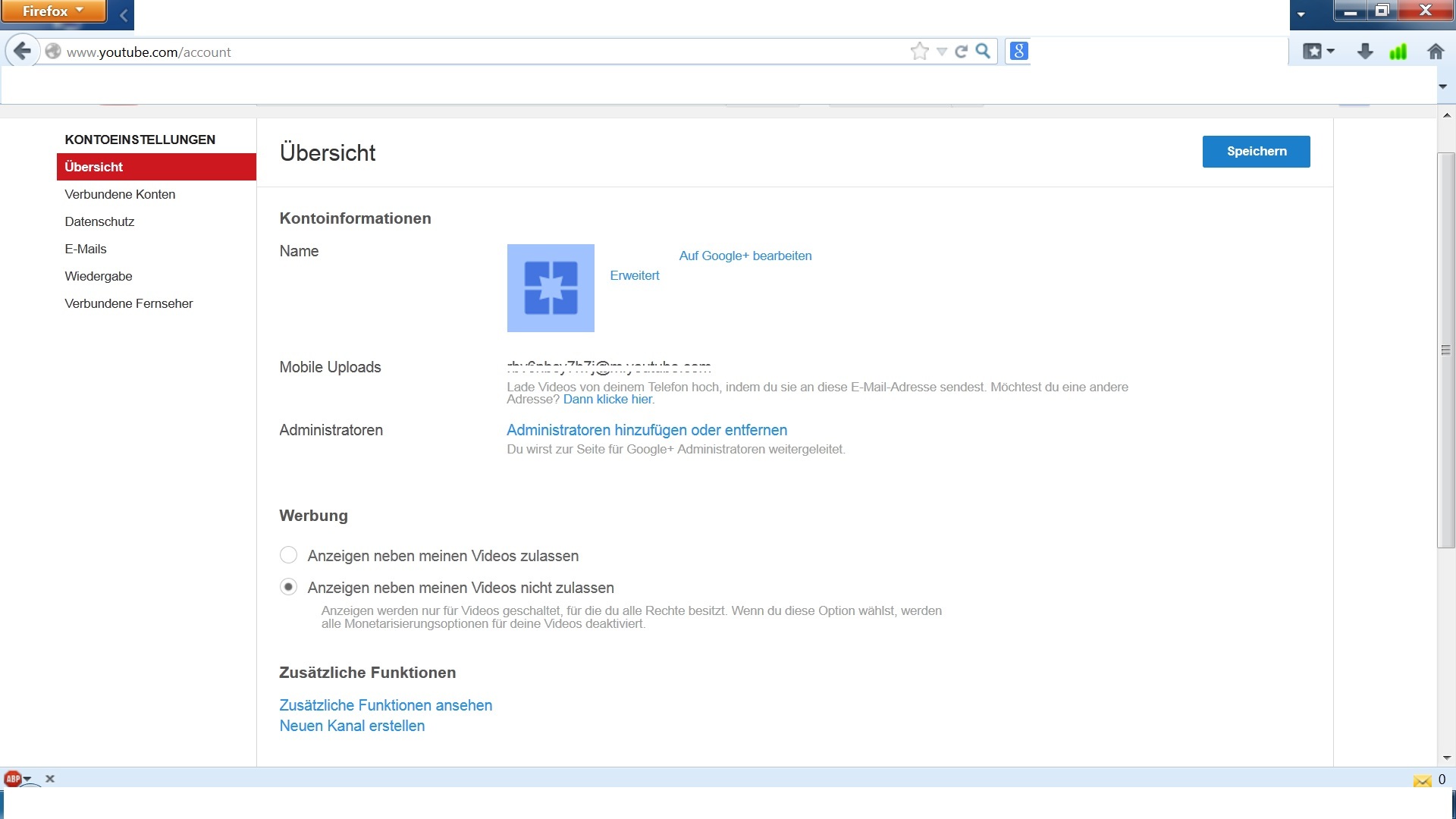The width and height of the screenshot is (1456, 819).
Task: Open 'Administratoren hinzufügen oder entfernen' link
Action: click(x=646, y=430)
